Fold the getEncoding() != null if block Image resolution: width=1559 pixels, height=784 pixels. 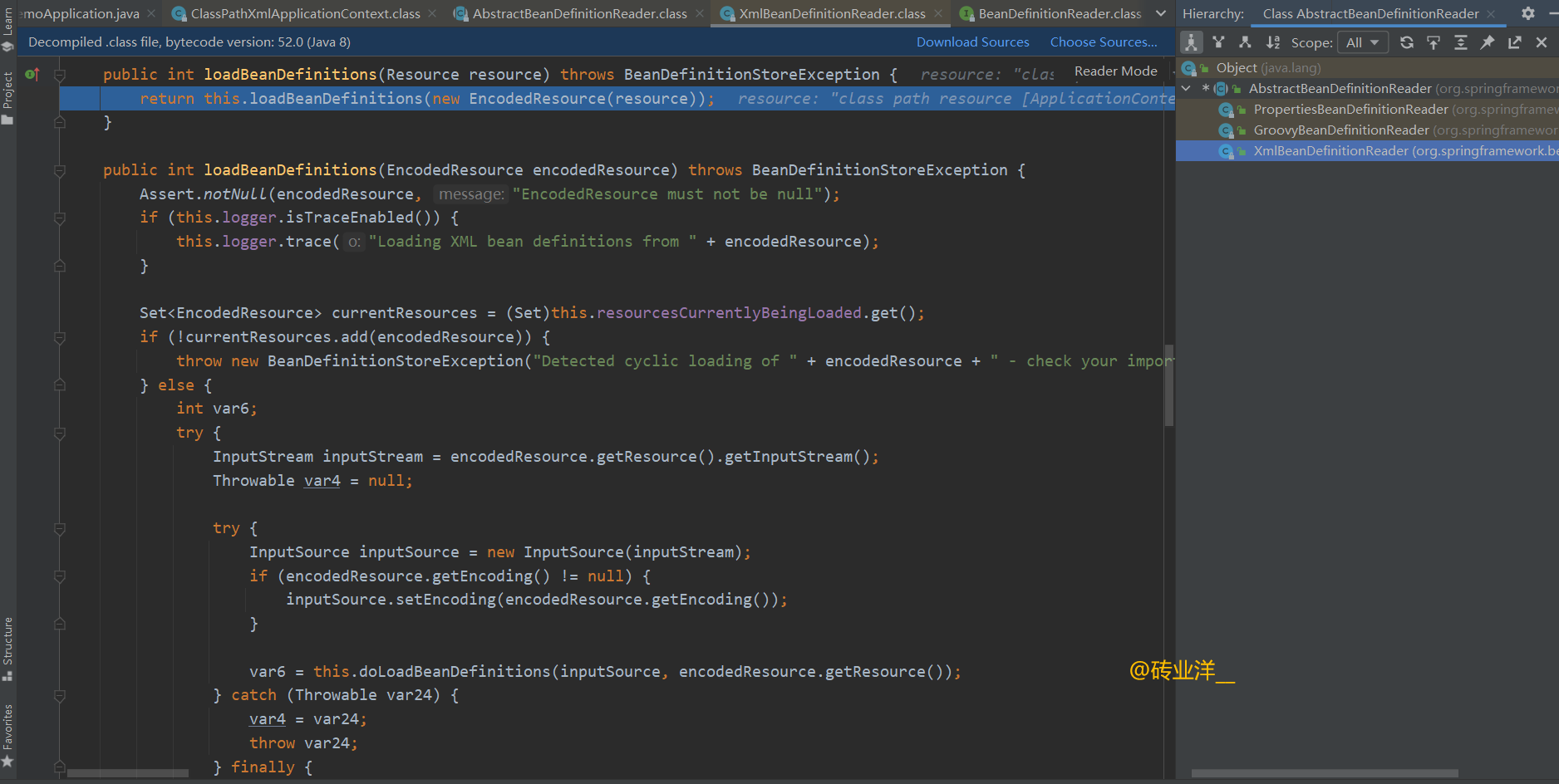60,576
